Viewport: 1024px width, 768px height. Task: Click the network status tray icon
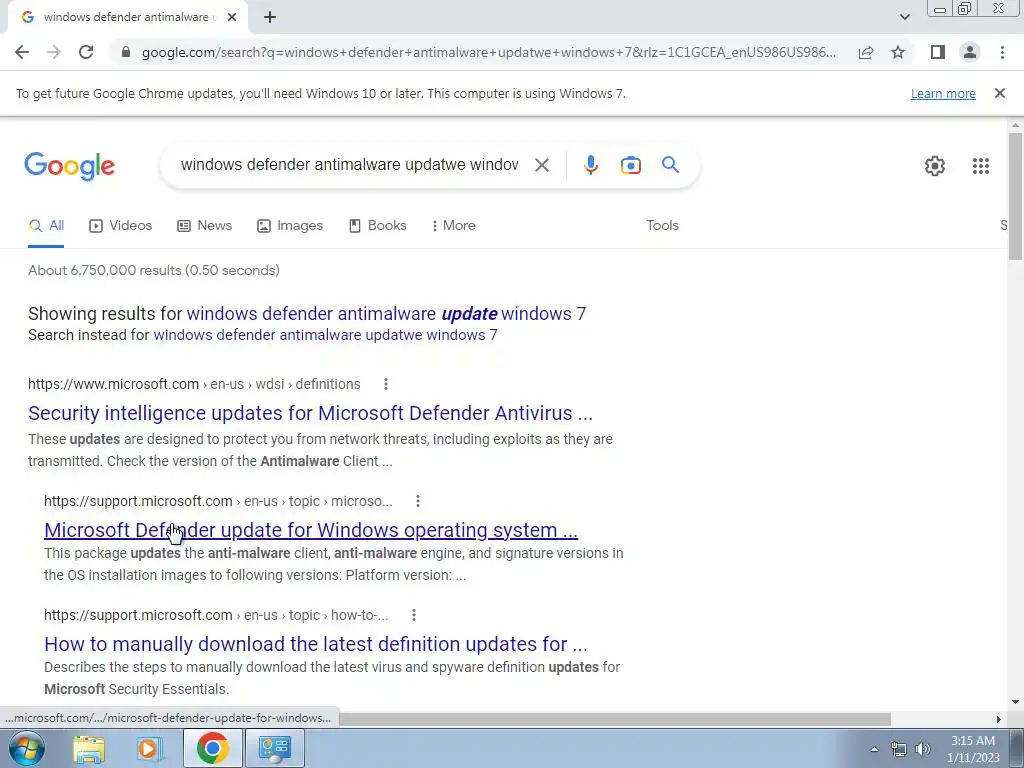coord(899,749)
